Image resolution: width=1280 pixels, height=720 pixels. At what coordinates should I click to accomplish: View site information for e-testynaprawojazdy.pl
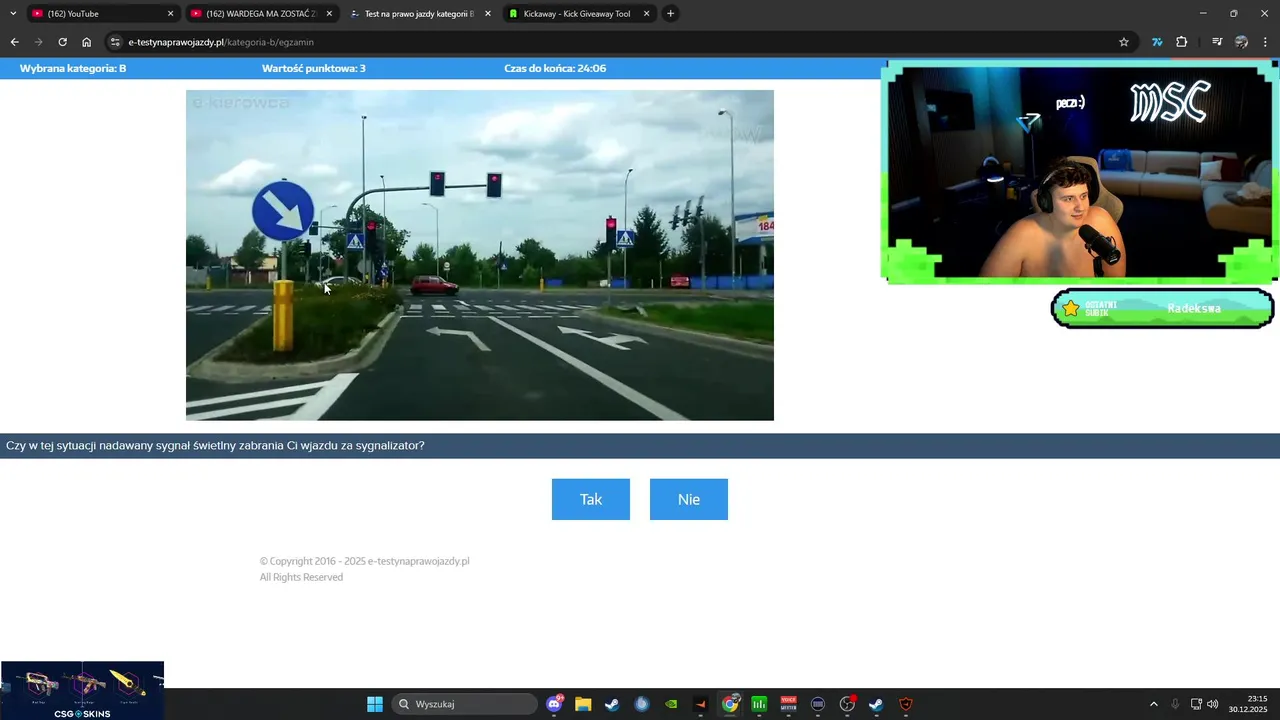click(115, 42)
